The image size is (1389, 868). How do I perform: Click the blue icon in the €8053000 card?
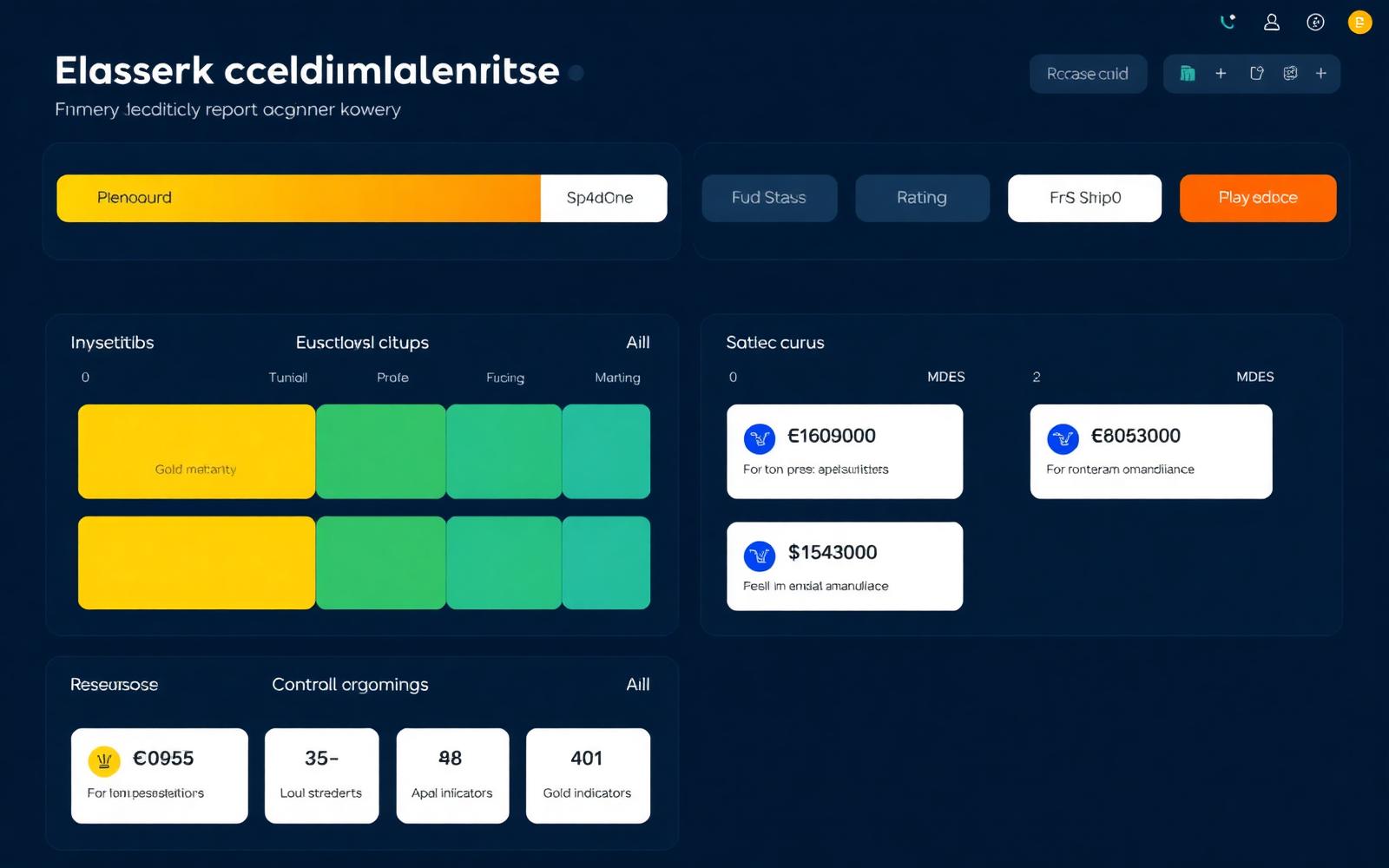pyautogui.click(x=1063, y=438)
